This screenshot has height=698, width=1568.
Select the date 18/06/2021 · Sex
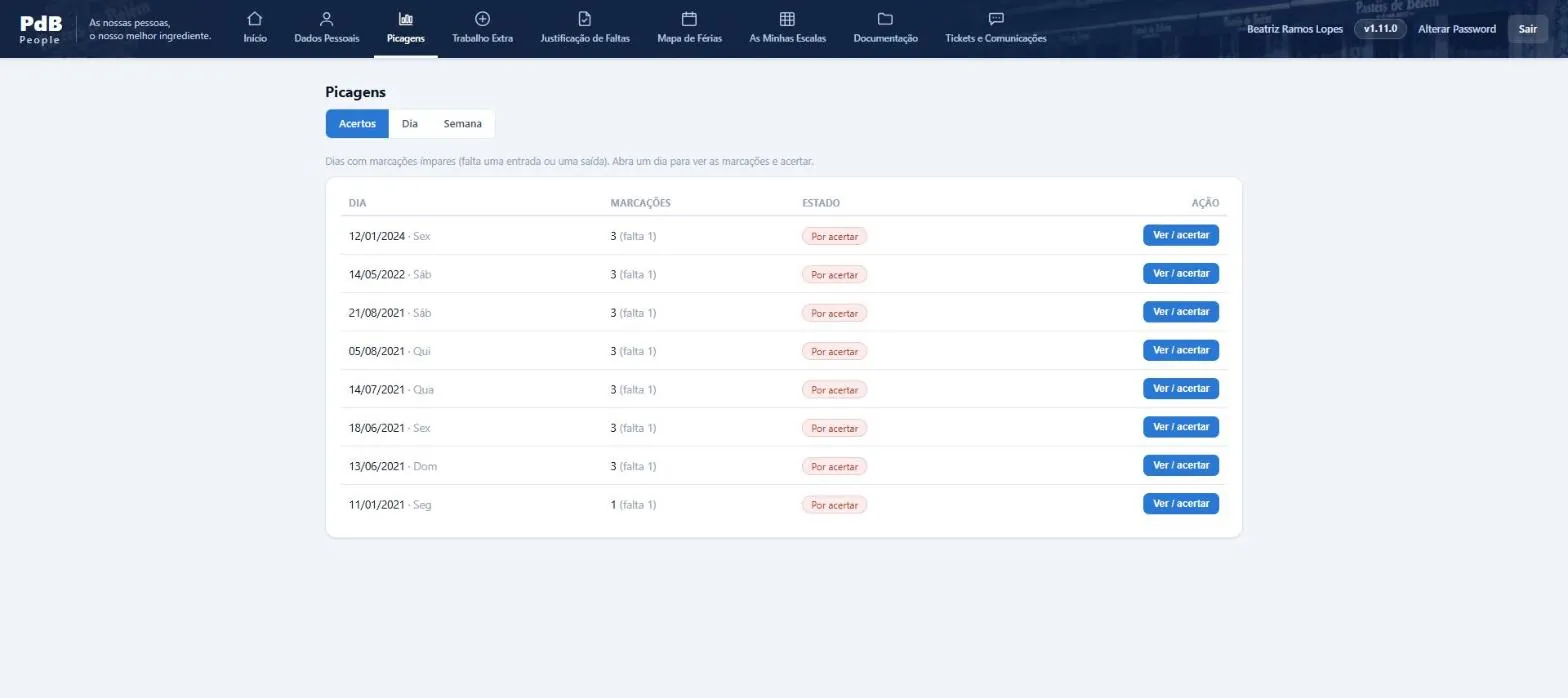click(390, 428)
